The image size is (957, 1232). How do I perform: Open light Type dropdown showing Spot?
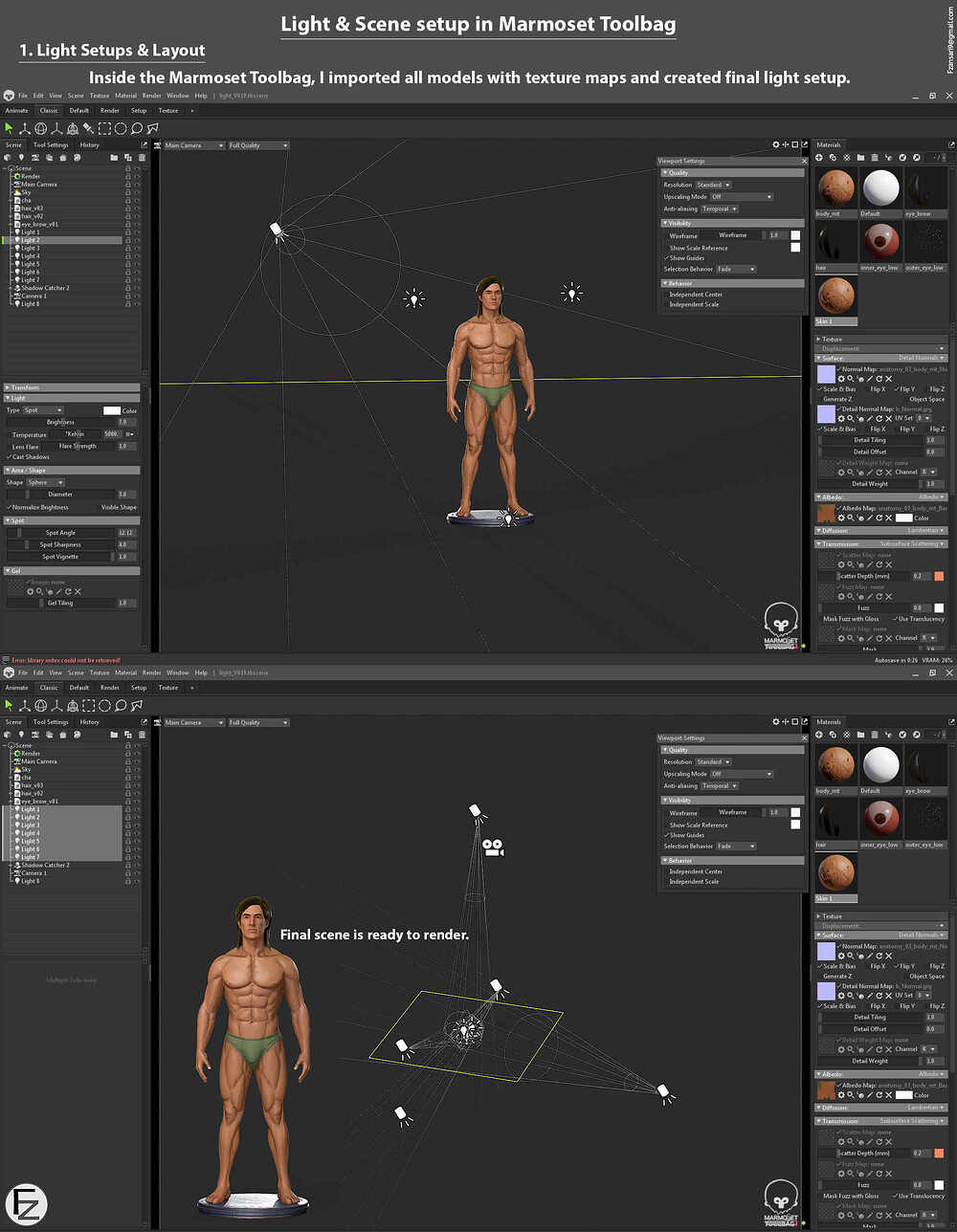44,410
